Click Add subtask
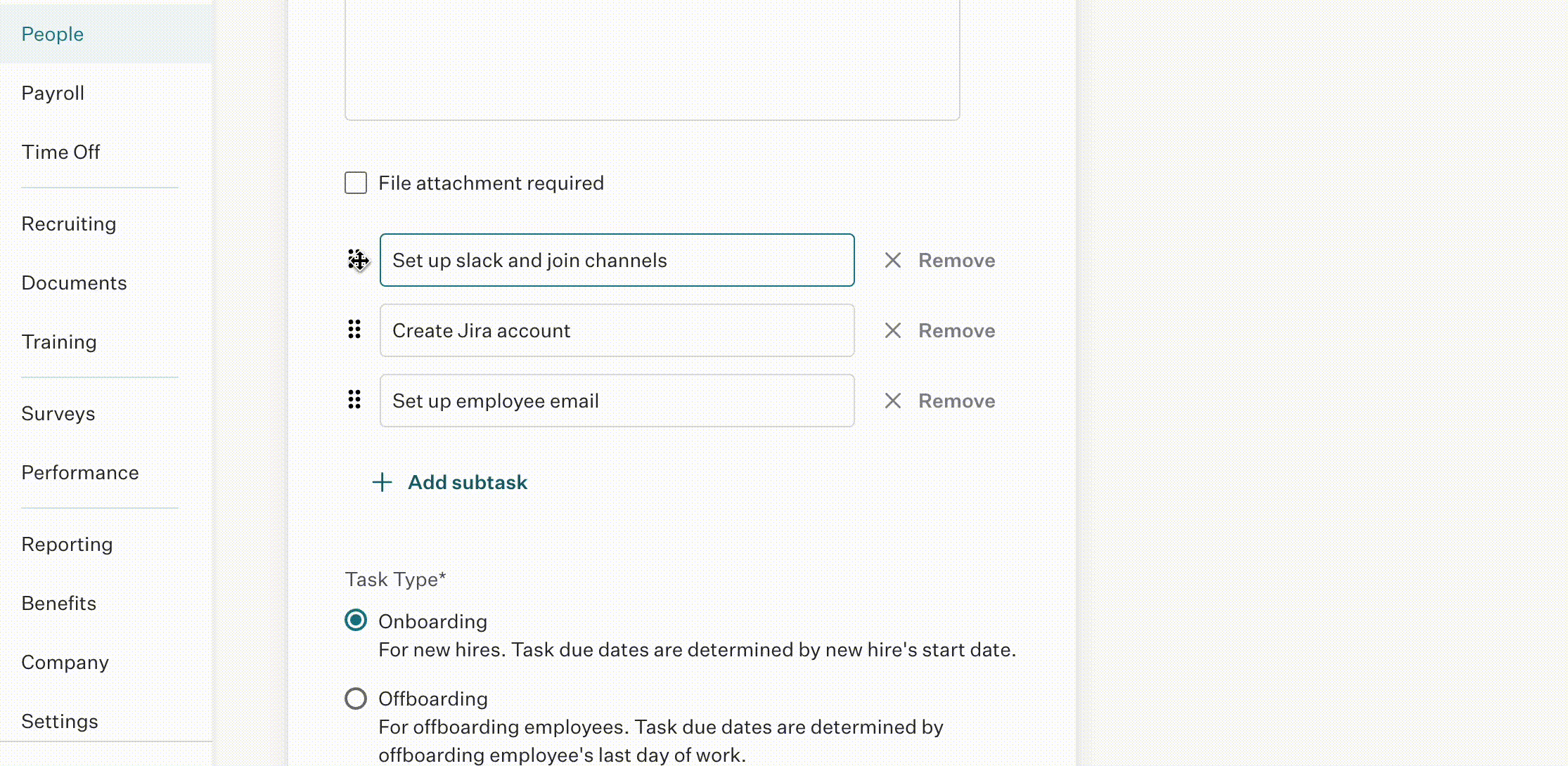 click(x=467, y=482)
